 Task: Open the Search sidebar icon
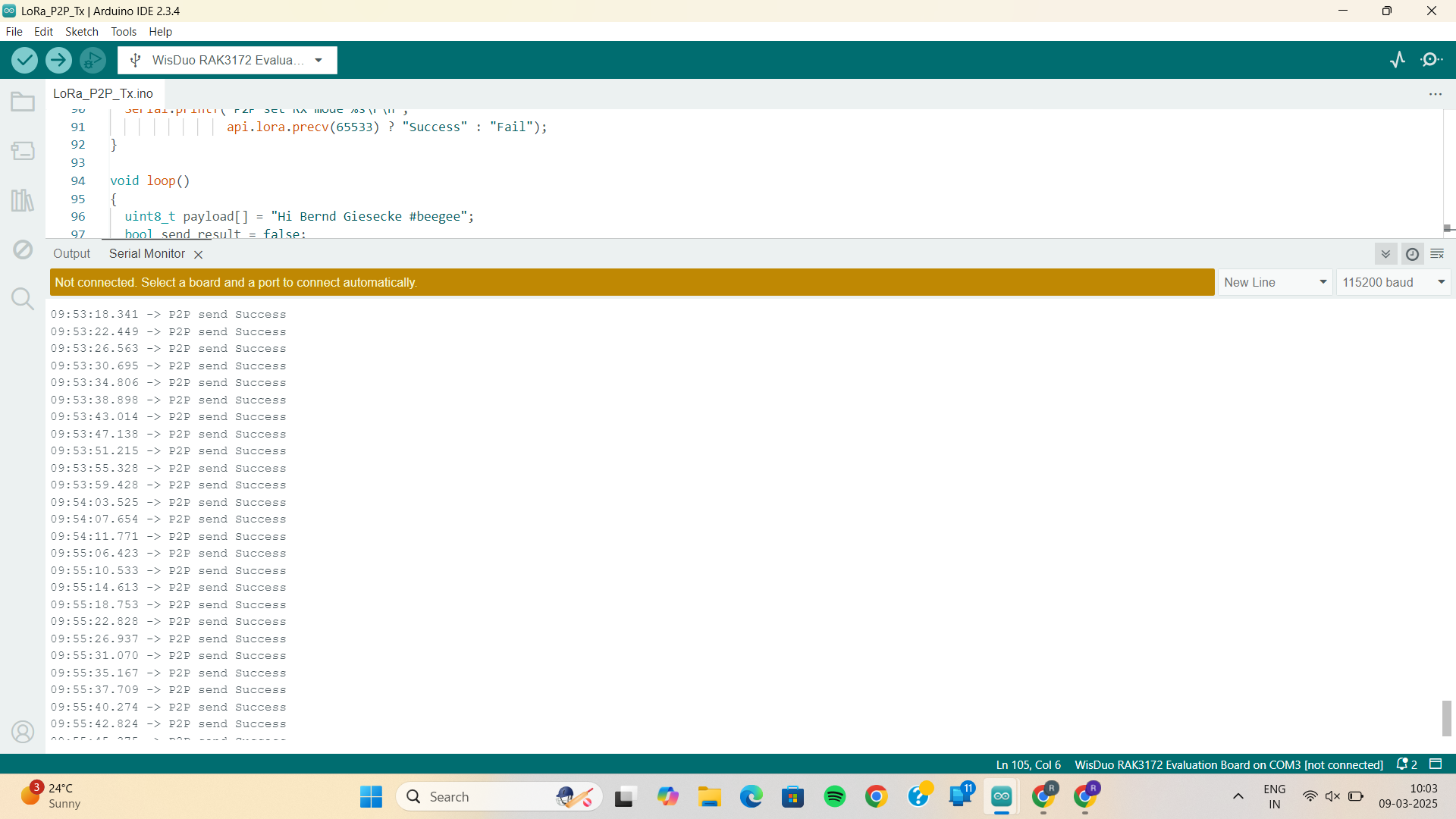tap(23, 299)
